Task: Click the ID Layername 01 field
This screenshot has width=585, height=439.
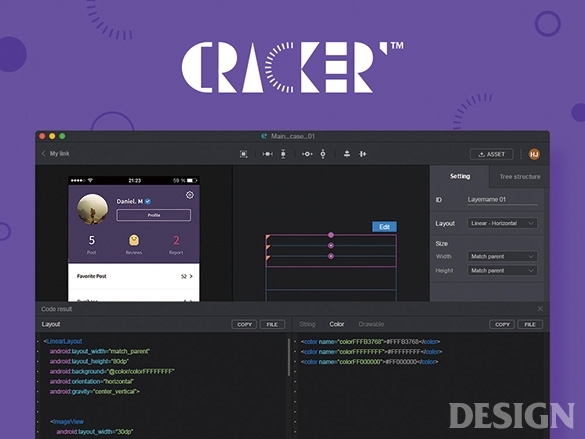Action: click(502, 200)
